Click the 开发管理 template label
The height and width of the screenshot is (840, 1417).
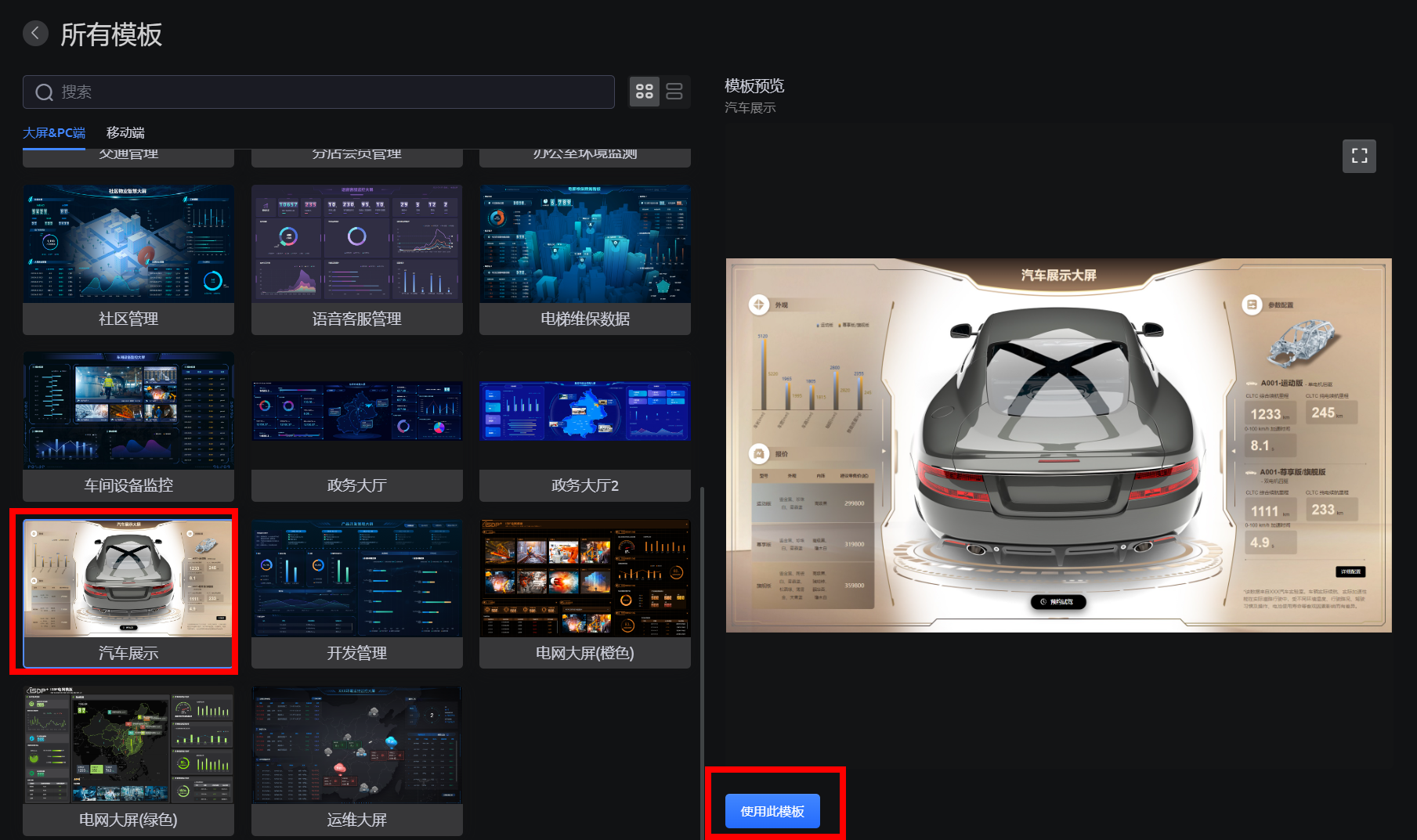[x=357, y=653]
